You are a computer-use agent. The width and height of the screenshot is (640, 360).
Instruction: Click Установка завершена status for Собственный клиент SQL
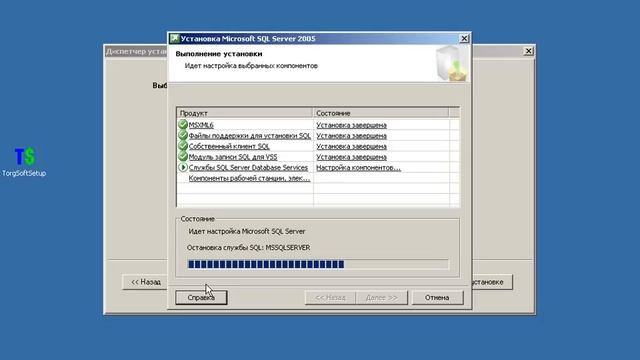point(351,146)
